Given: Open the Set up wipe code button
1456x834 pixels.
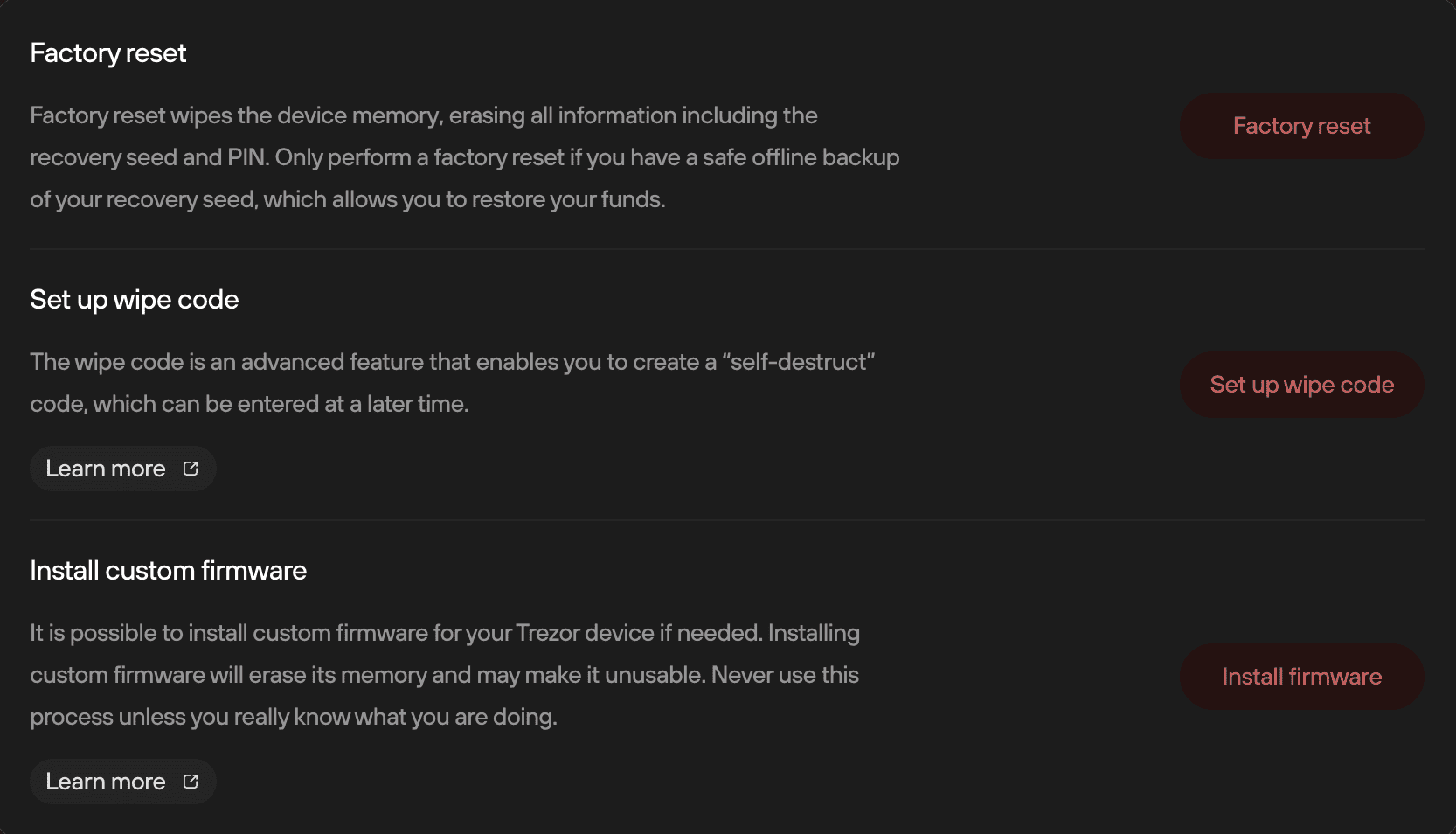Looking at the screenshot, I should (x=1301, y=385).
